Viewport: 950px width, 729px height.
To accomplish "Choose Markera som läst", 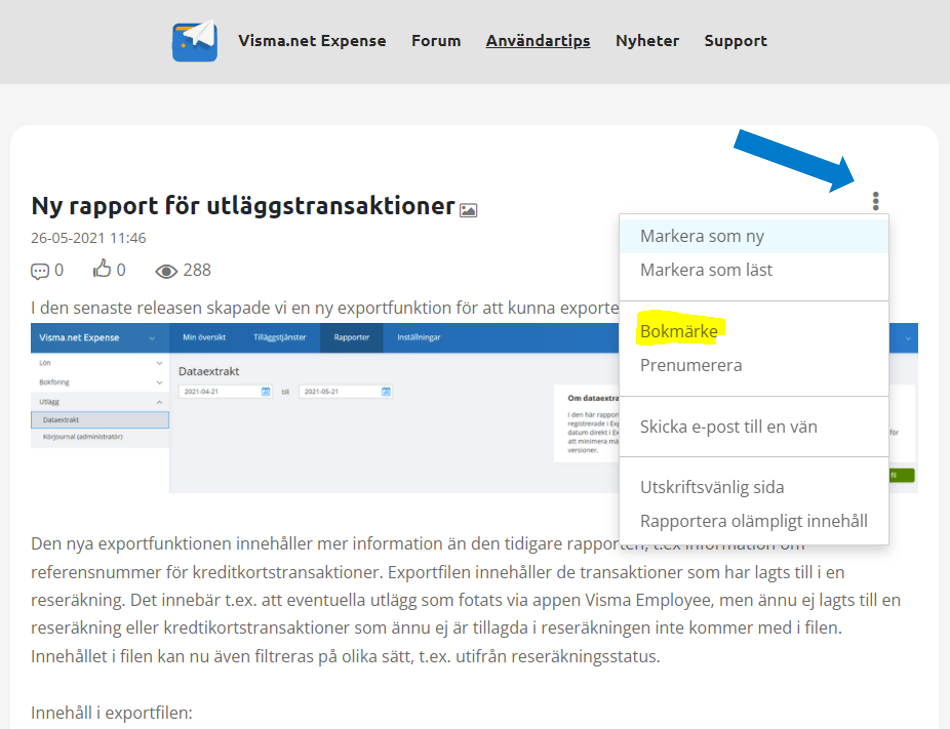I will tap(754, 270).
